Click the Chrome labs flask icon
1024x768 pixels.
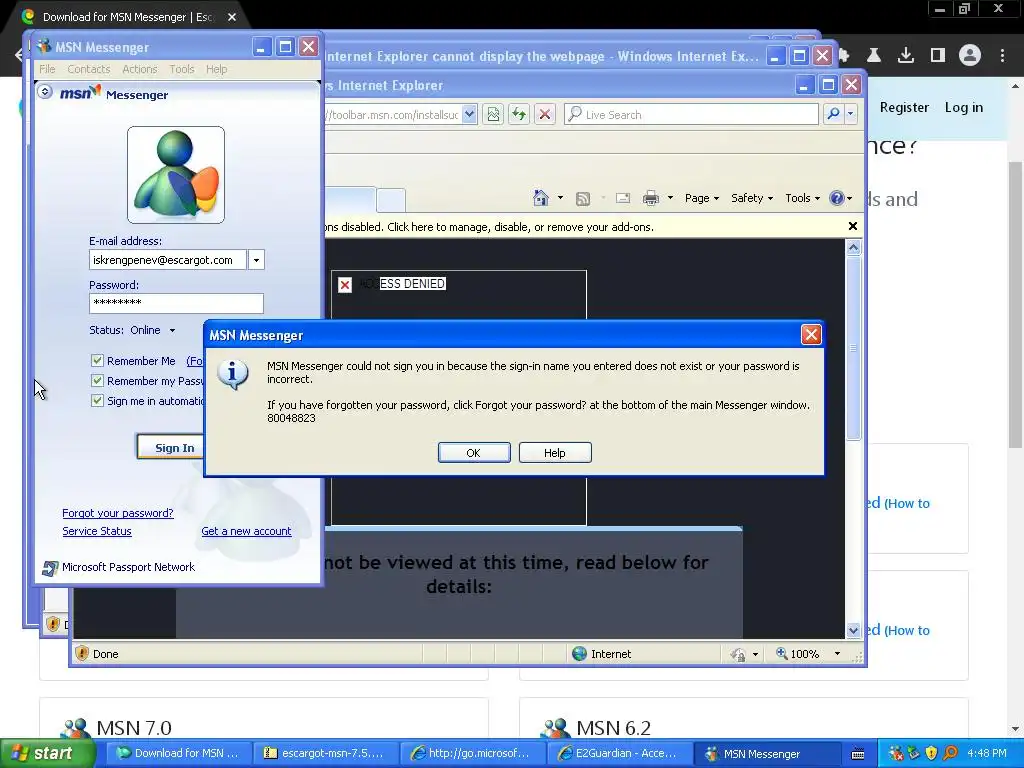tap(873, 56)
